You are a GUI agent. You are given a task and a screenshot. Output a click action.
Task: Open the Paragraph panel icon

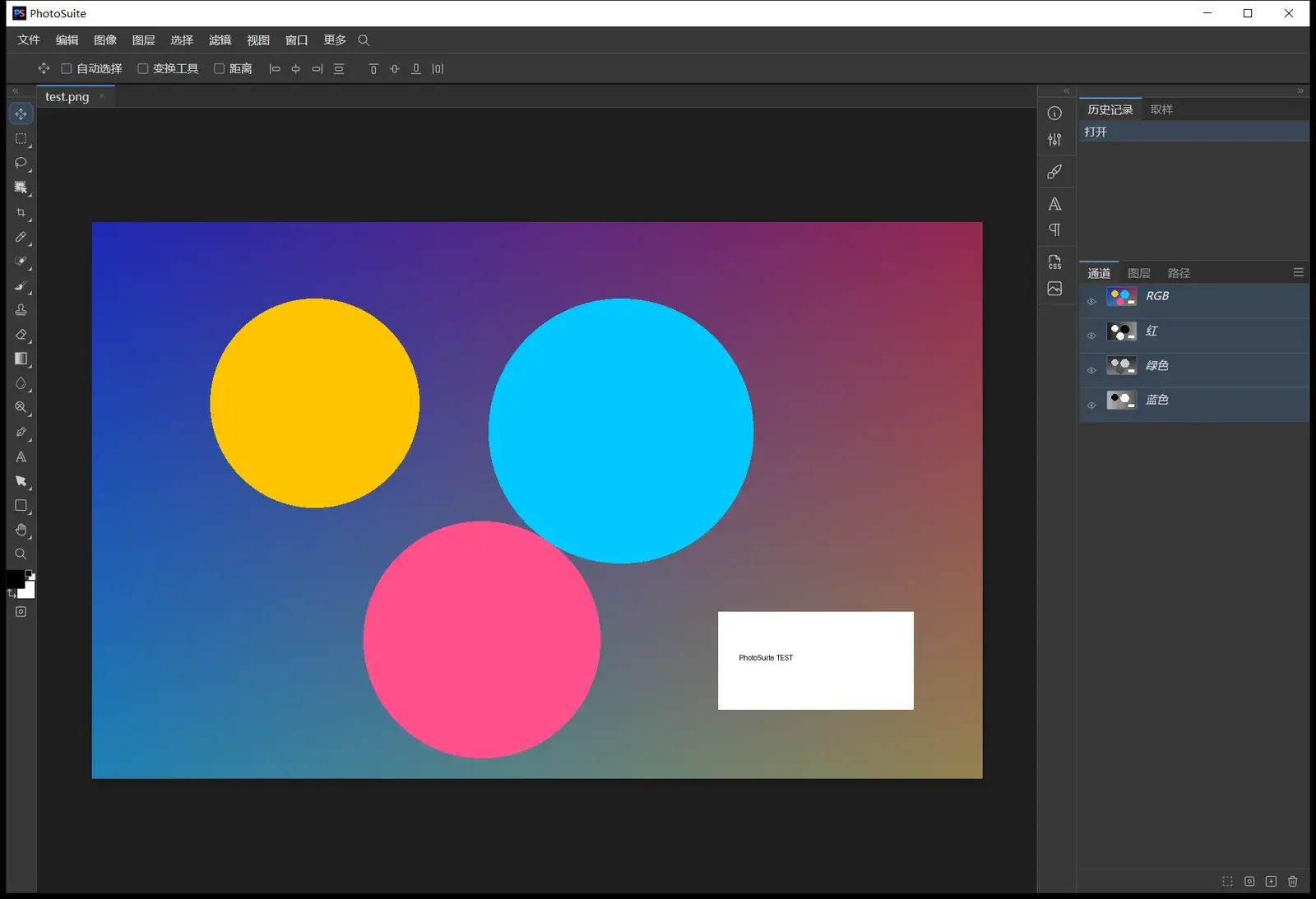(x=1054, y=230)
